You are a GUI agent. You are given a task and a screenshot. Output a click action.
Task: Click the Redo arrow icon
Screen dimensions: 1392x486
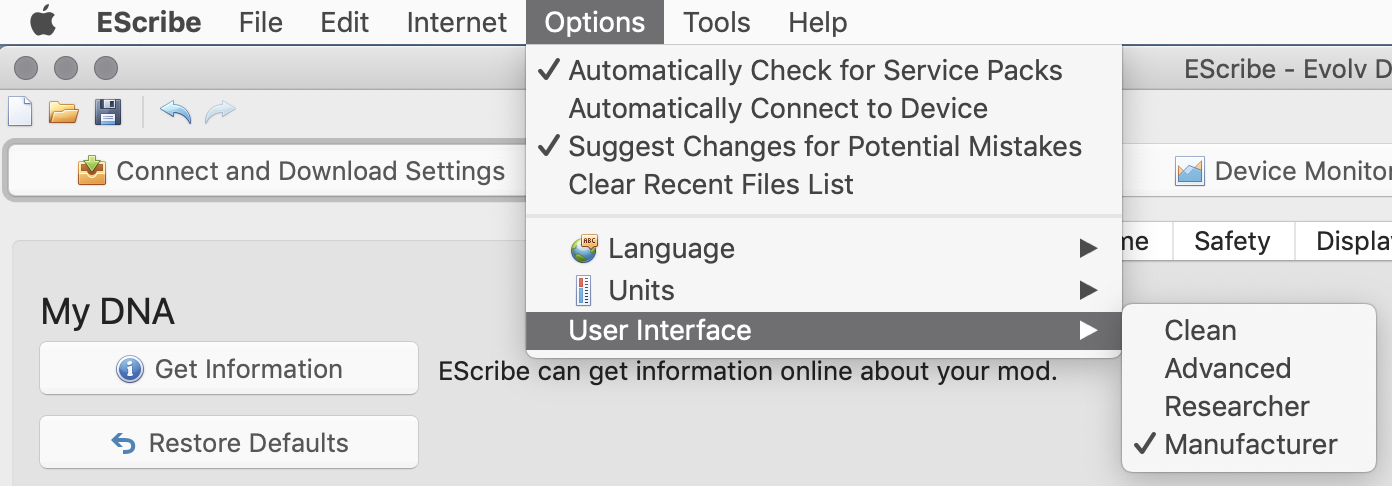(220, 111)
